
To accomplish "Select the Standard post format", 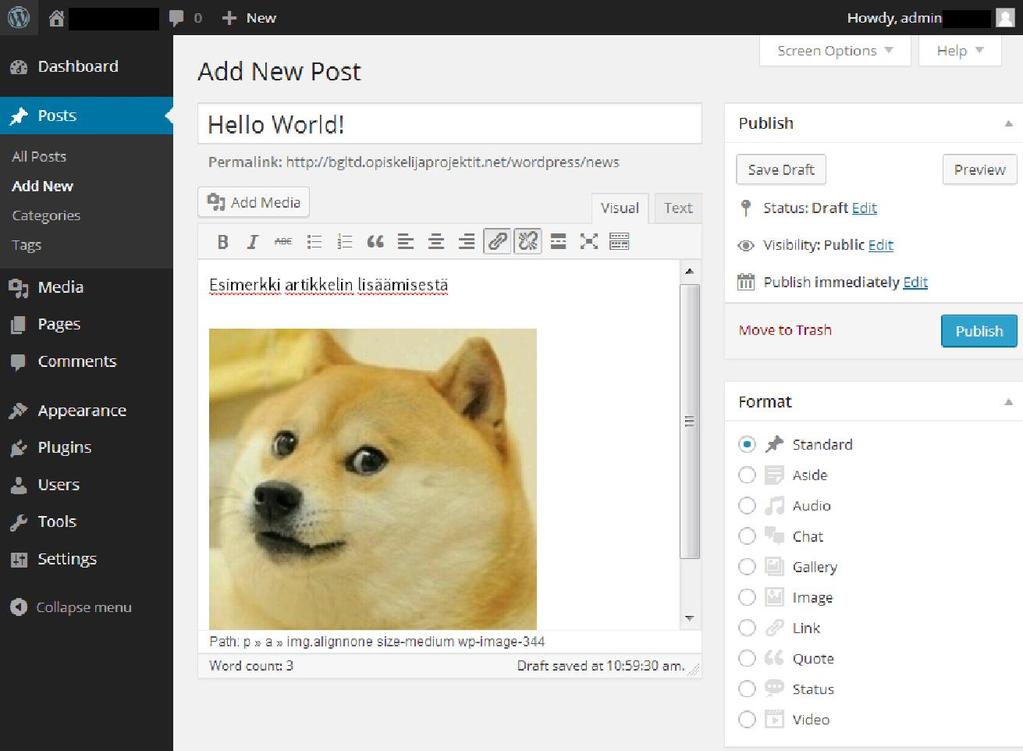I will click(x=747, y=444).
